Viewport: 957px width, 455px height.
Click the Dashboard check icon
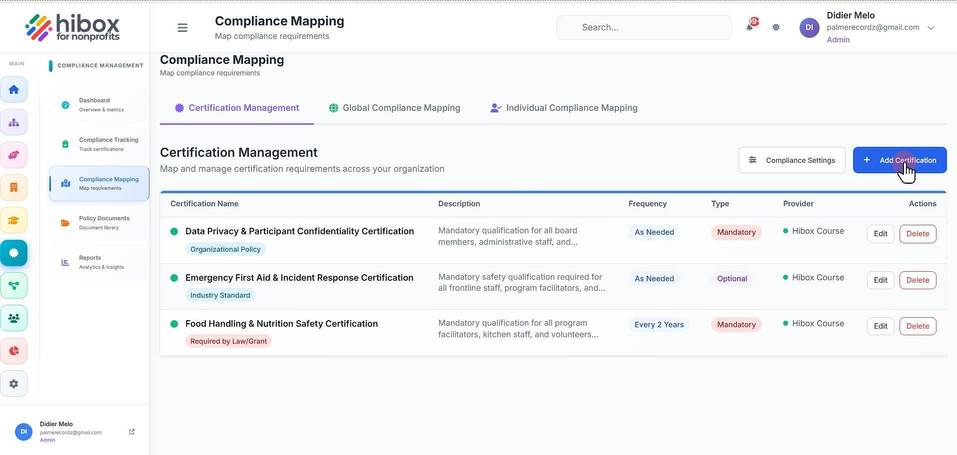pos(65,104)
